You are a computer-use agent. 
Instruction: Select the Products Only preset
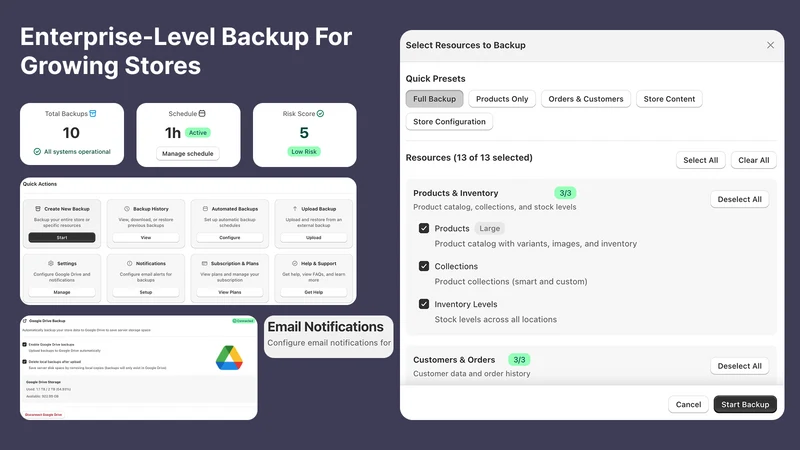click(502, 99)
